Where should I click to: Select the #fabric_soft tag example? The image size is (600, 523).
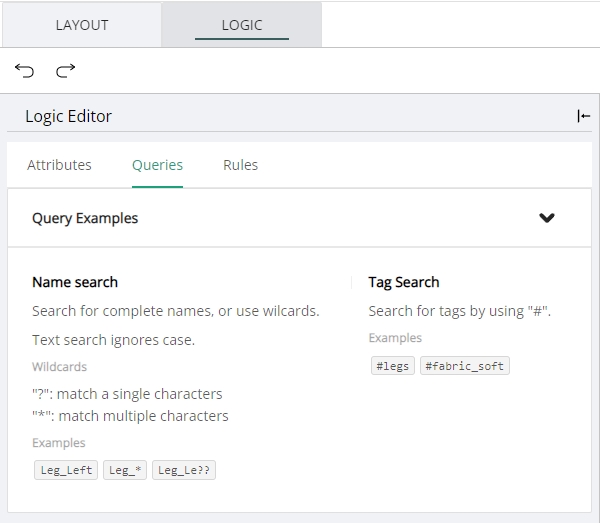[x=464, y=366]
